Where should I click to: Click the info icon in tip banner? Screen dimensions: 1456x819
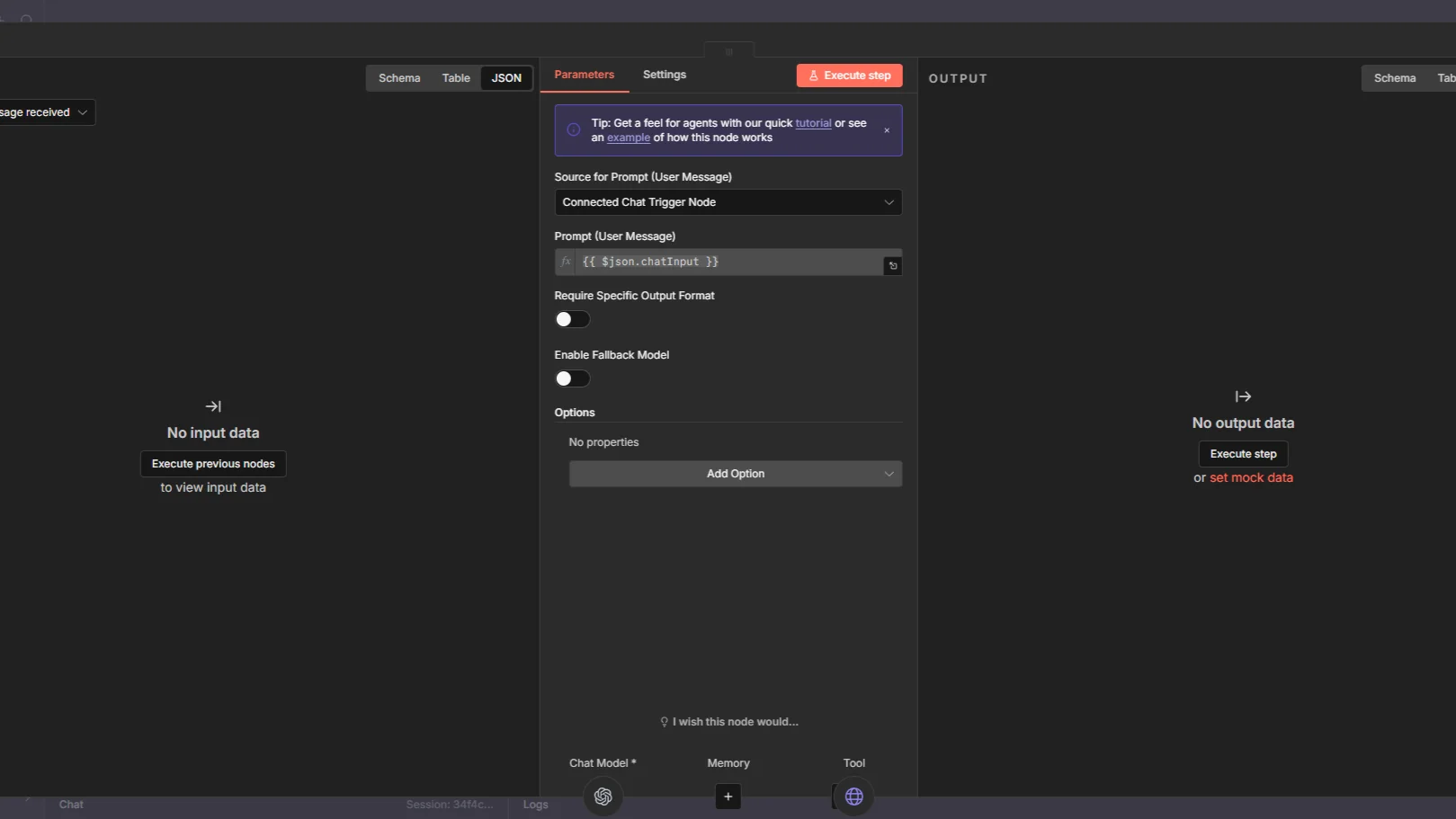574,129
